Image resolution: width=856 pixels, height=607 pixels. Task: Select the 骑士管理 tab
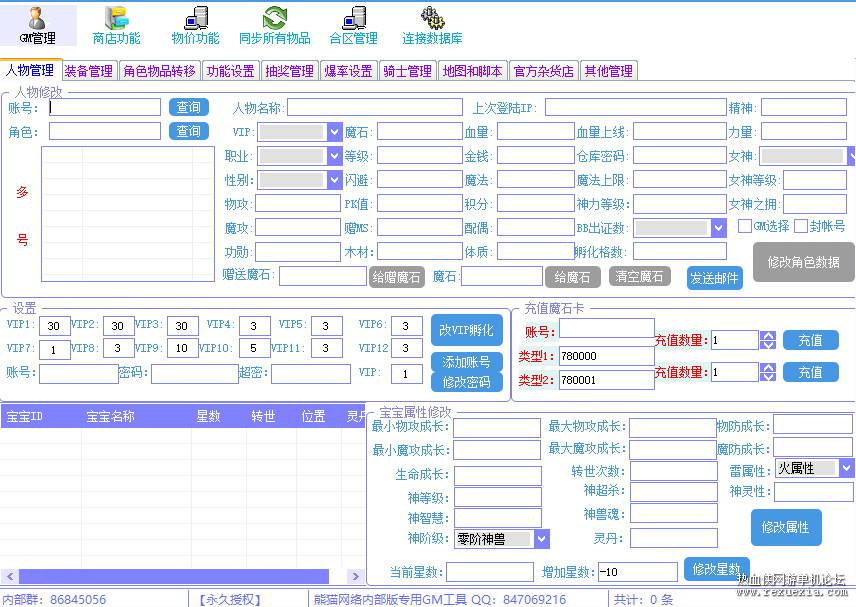tap(408, 71)
